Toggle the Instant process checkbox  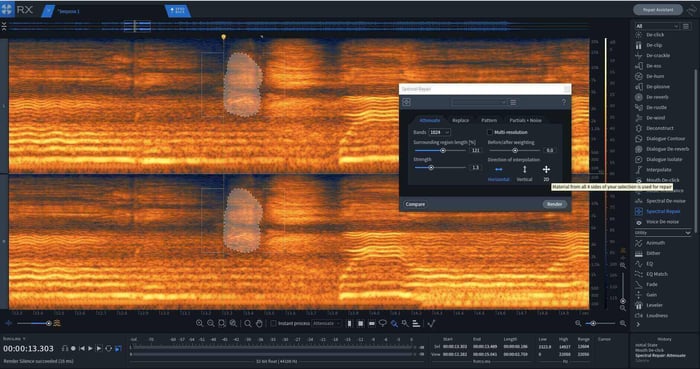coord(273,323)
